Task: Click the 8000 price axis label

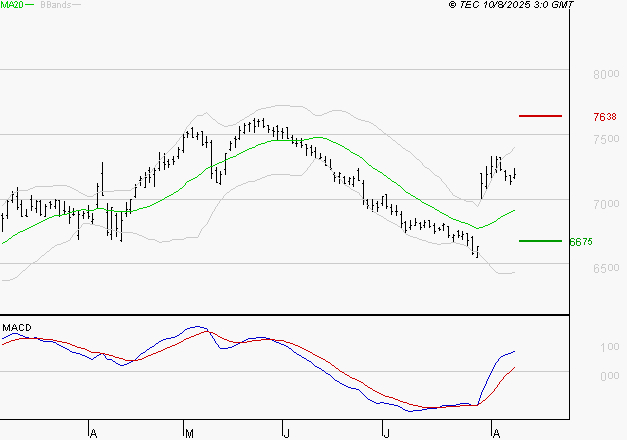Action: 606,74
